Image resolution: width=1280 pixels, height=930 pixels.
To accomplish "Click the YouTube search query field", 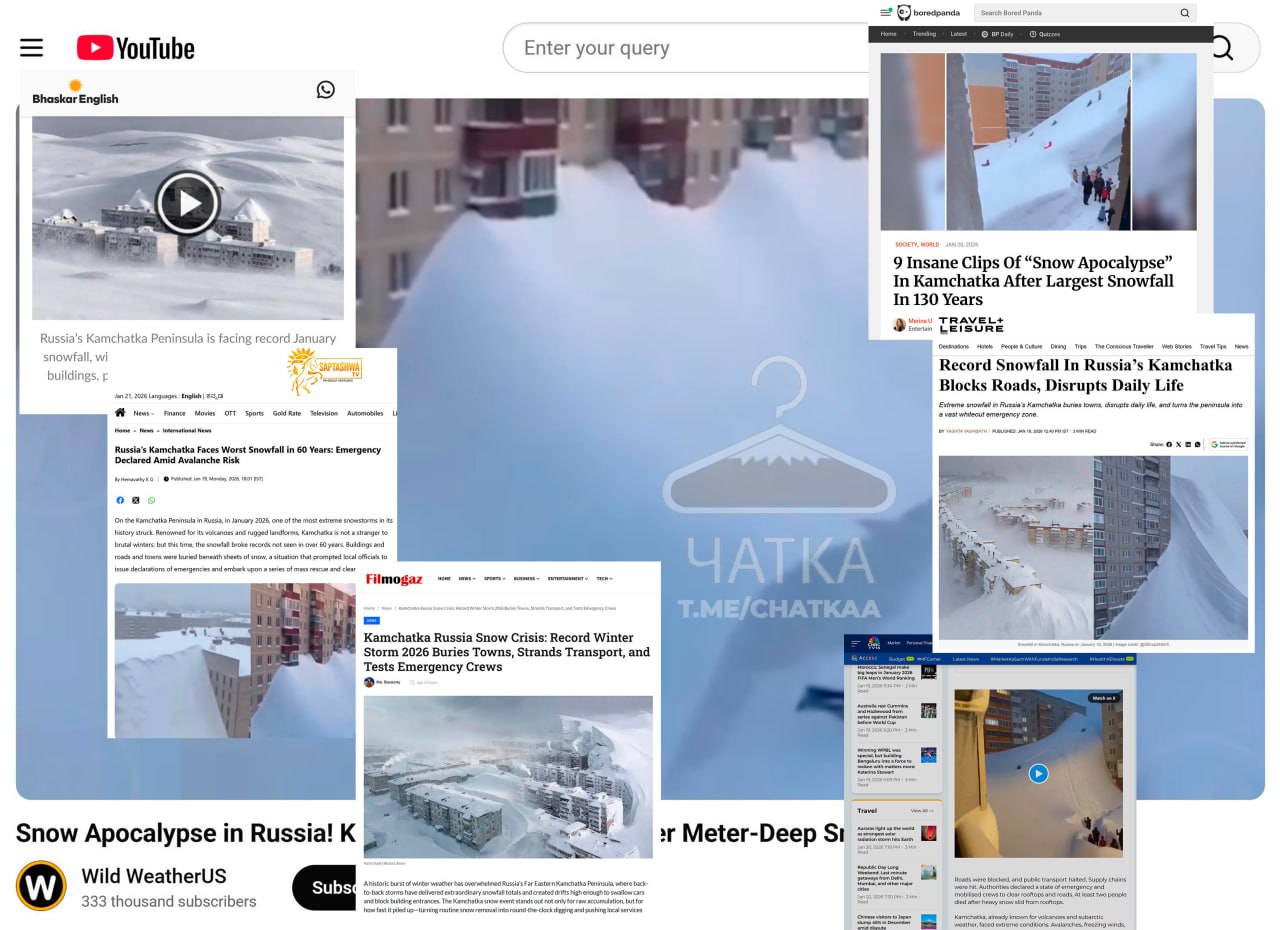I will click(690, 48).
